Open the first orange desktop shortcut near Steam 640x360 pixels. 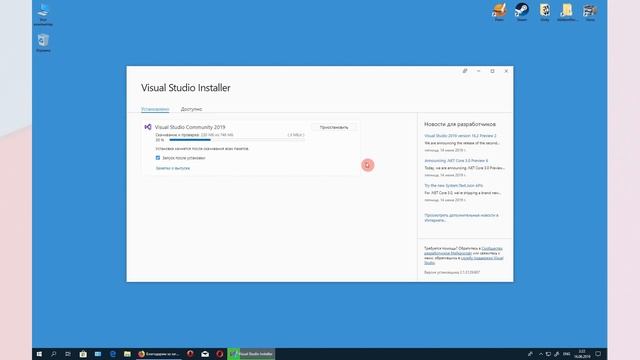tap(499, 11)
